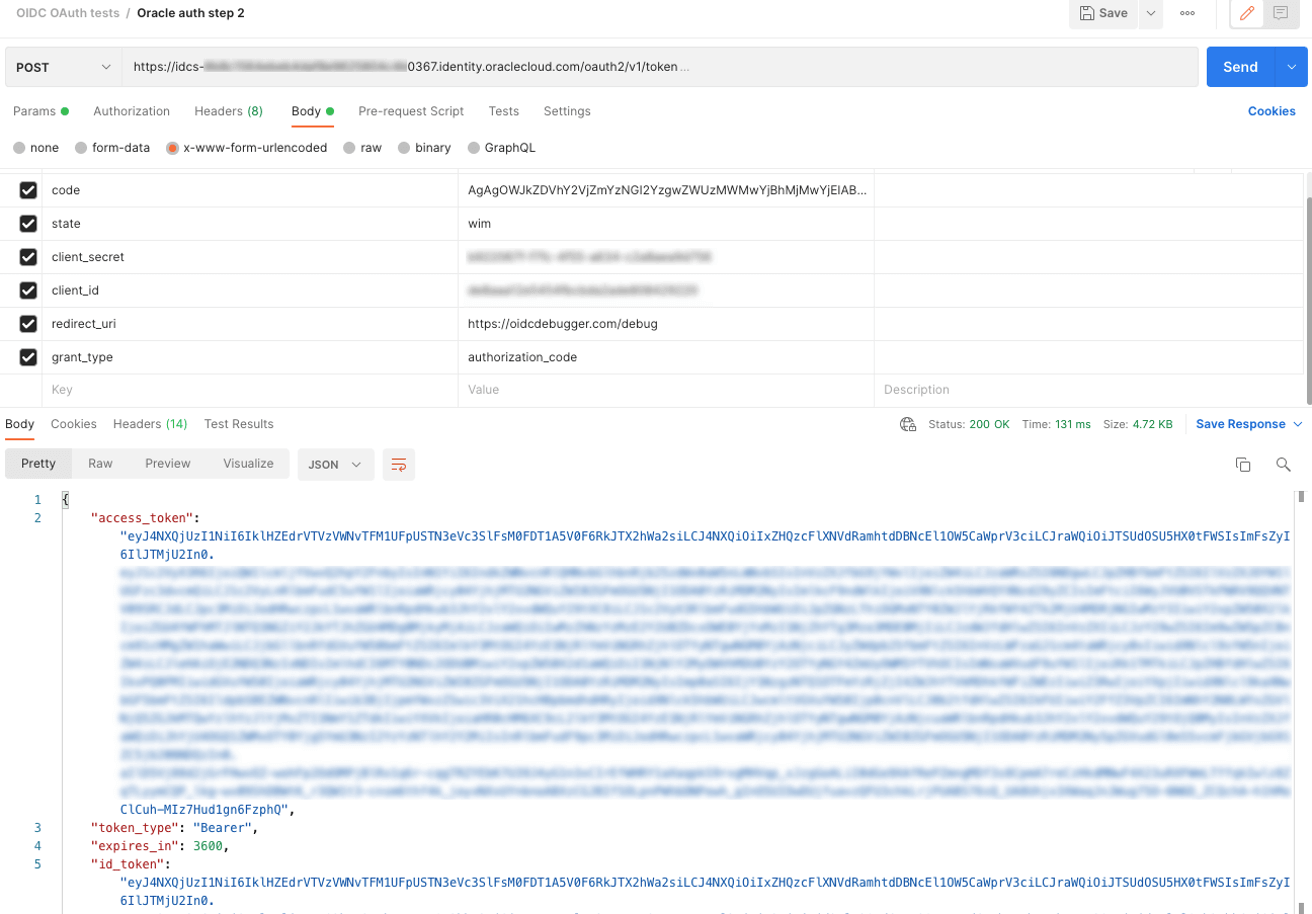Search the response with magnifier icon
The image size is (1312, 914).
tap(1283, 464)
